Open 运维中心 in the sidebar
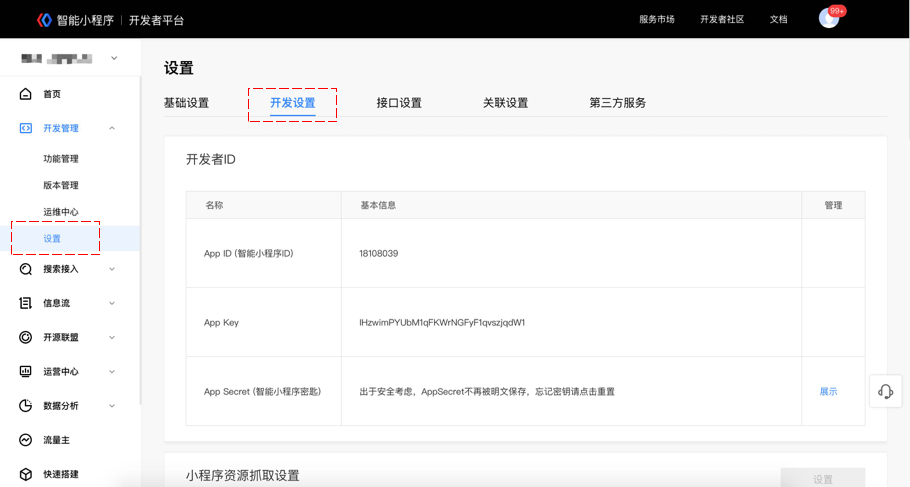This screenshot has height=487, width=910. tap(61, 212)
